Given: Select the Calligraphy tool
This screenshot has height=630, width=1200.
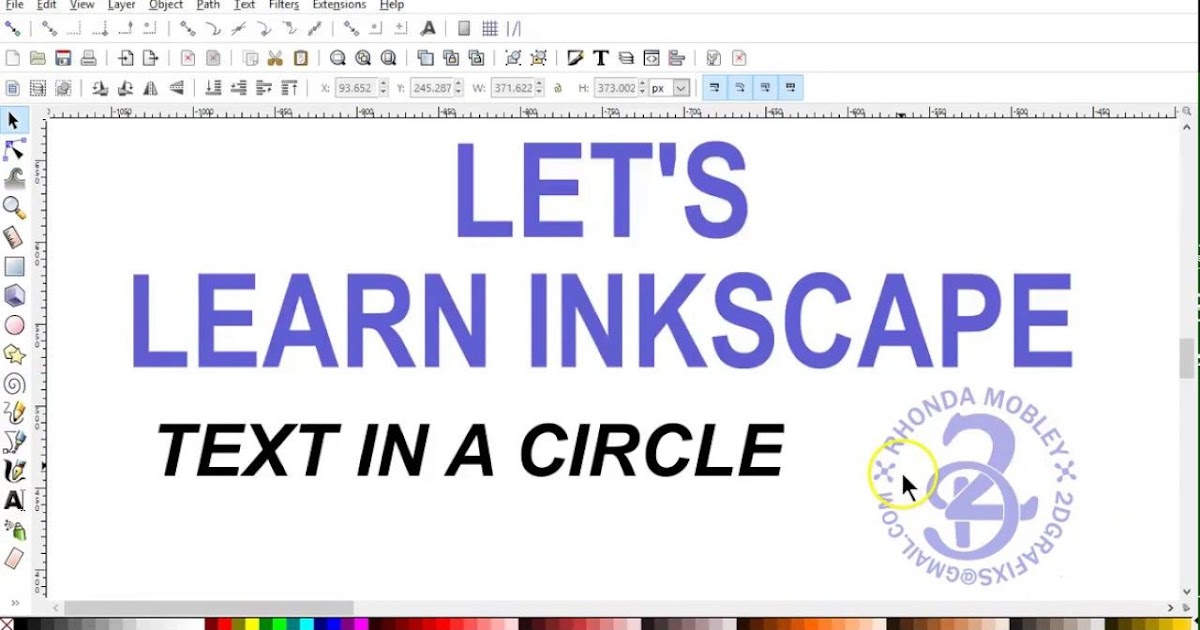Looking at the screenshot, I should (14, 470).
